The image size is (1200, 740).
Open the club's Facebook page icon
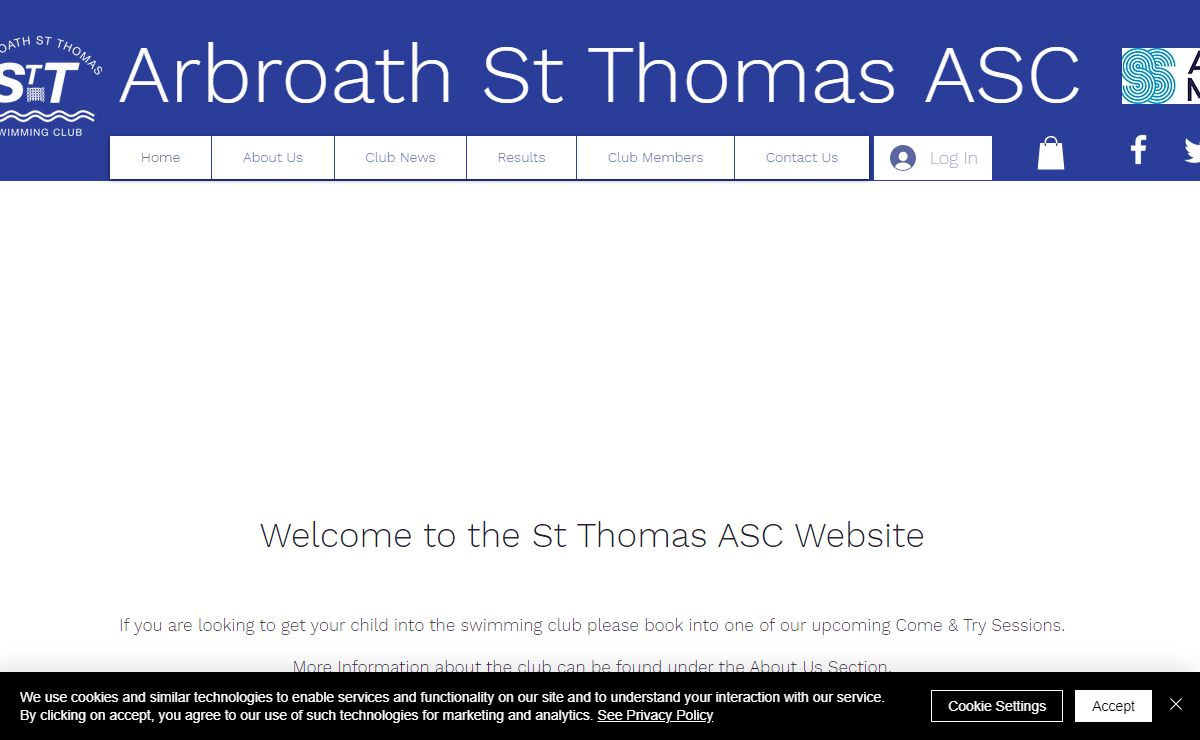click(x=1138, y=150)
